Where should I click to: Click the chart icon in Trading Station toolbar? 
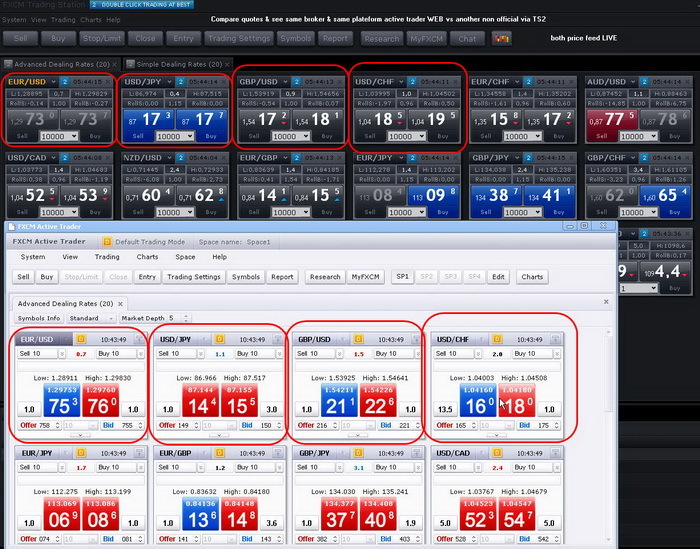pos(501,38)
